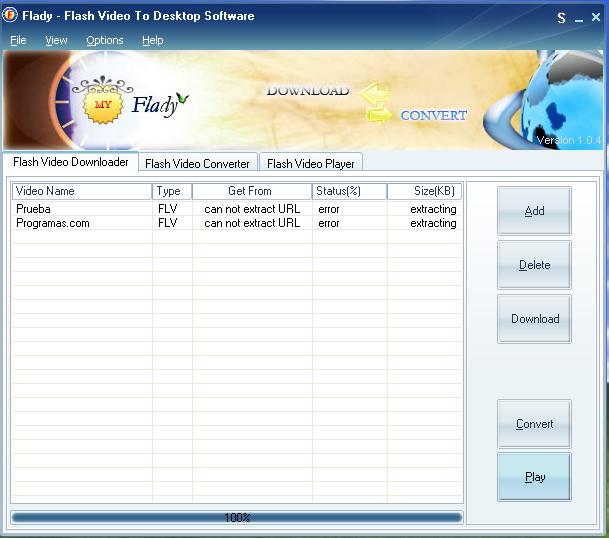Open the Help menu
Image resolution: width=609 pixels, height=538 pixels.
tap(153, 40)
